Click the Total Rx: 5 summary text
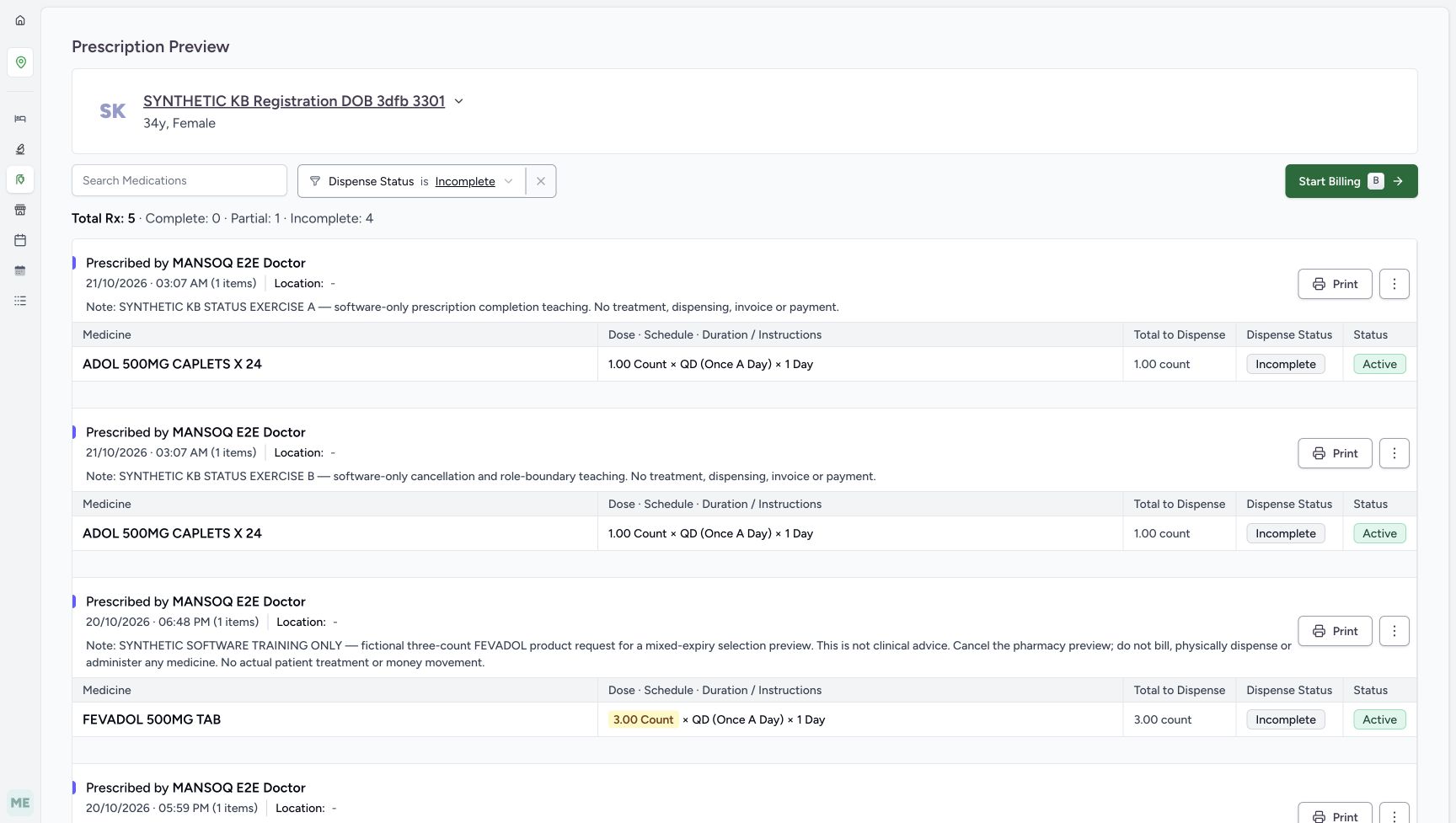 pyautogui.click(x=103, y=218)
